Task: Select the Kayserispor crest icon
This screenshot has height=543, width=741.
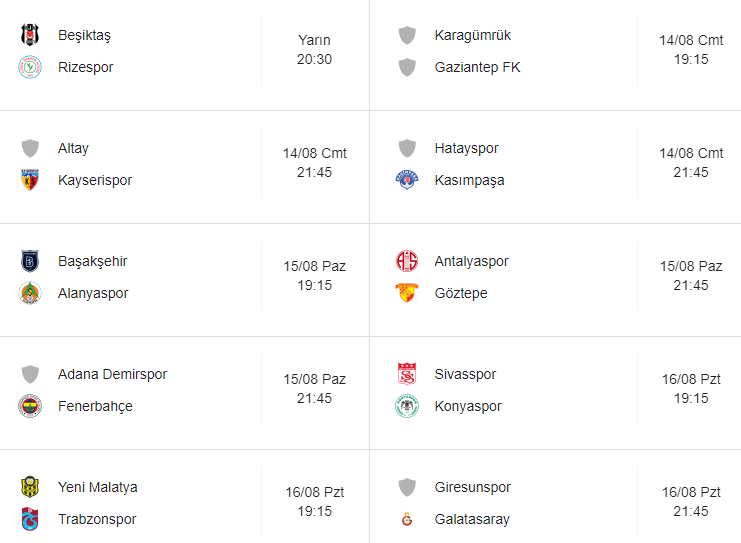Action: pyautogui.click(x=30, y=180)
